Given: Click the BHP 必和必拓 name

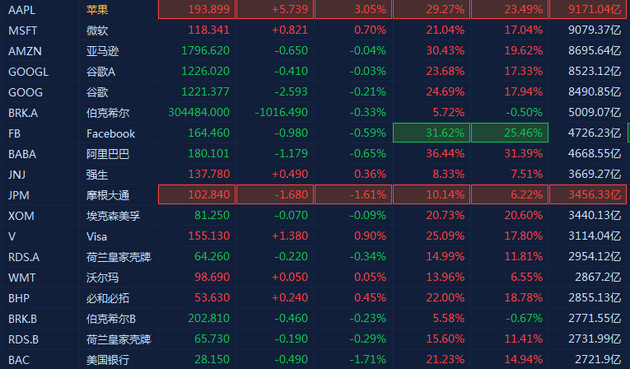Looking at the screenshot, I should 108,298.
